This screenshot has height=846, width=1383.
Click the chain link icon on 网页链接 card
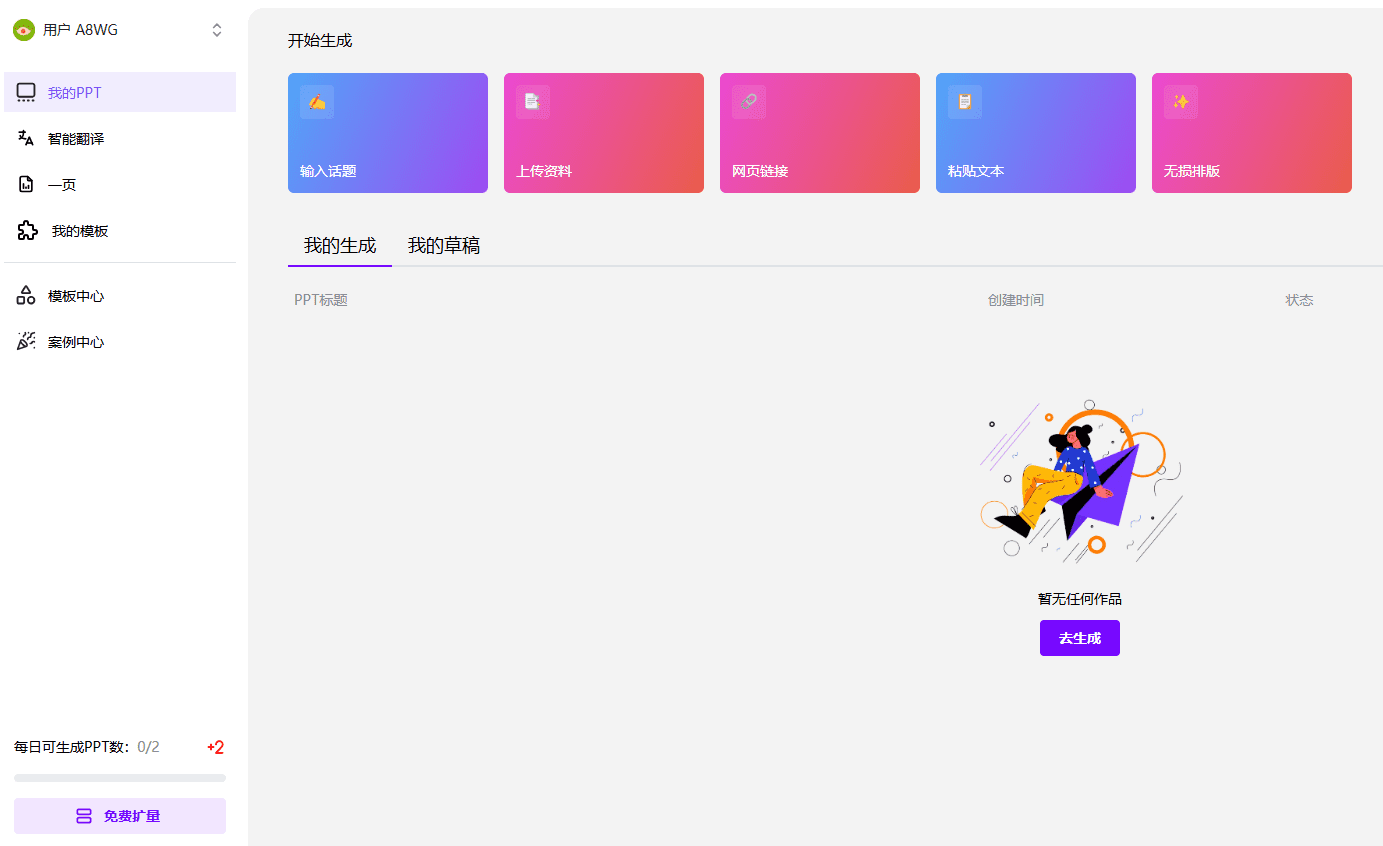(x=749, y=102)
